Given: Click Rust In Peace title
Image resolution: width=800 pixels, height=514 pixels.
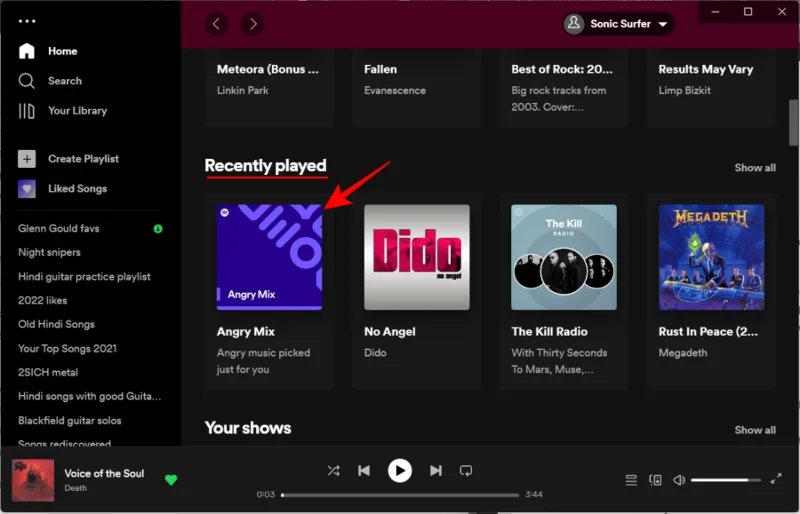Looking at the screenshot, I should (x=708, y=332).
